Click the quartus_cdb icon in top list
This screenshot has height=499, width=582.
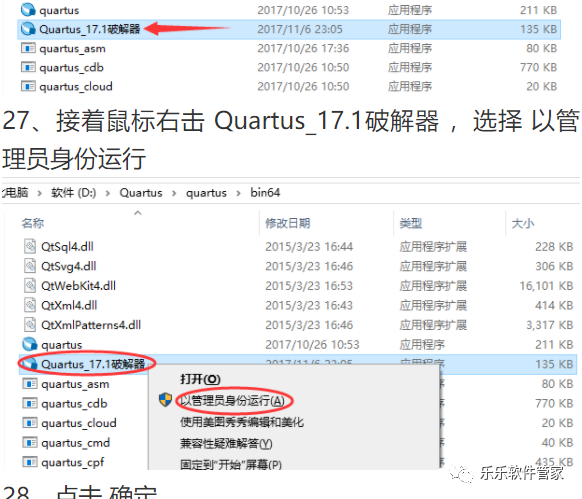[x=28, y=67]
